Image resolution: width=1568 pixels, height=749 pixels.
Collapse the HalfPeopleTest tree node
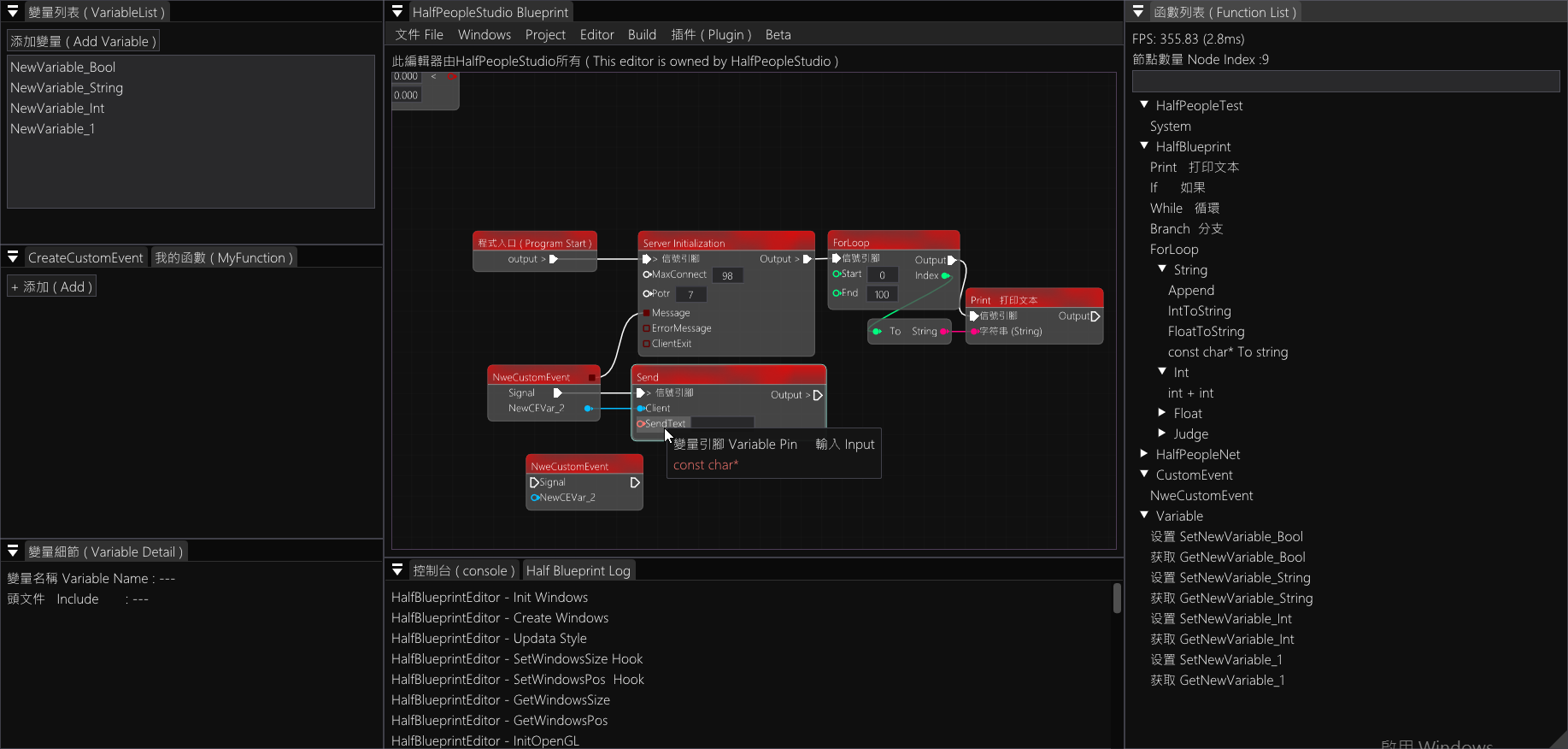1144,104
